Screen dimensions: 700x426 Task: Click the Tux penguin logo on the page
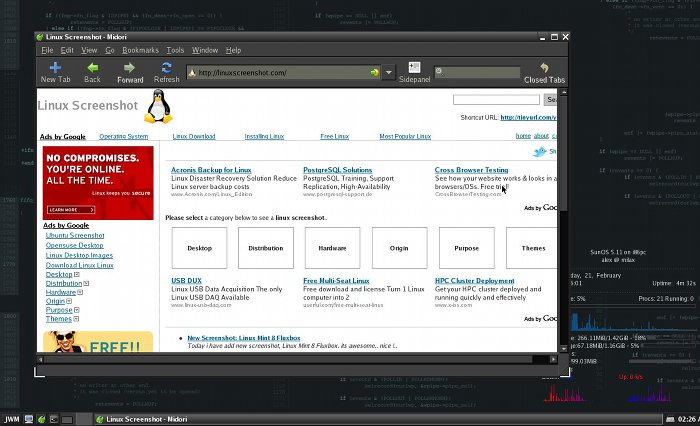pyautogui.click(x=158, y=106)
